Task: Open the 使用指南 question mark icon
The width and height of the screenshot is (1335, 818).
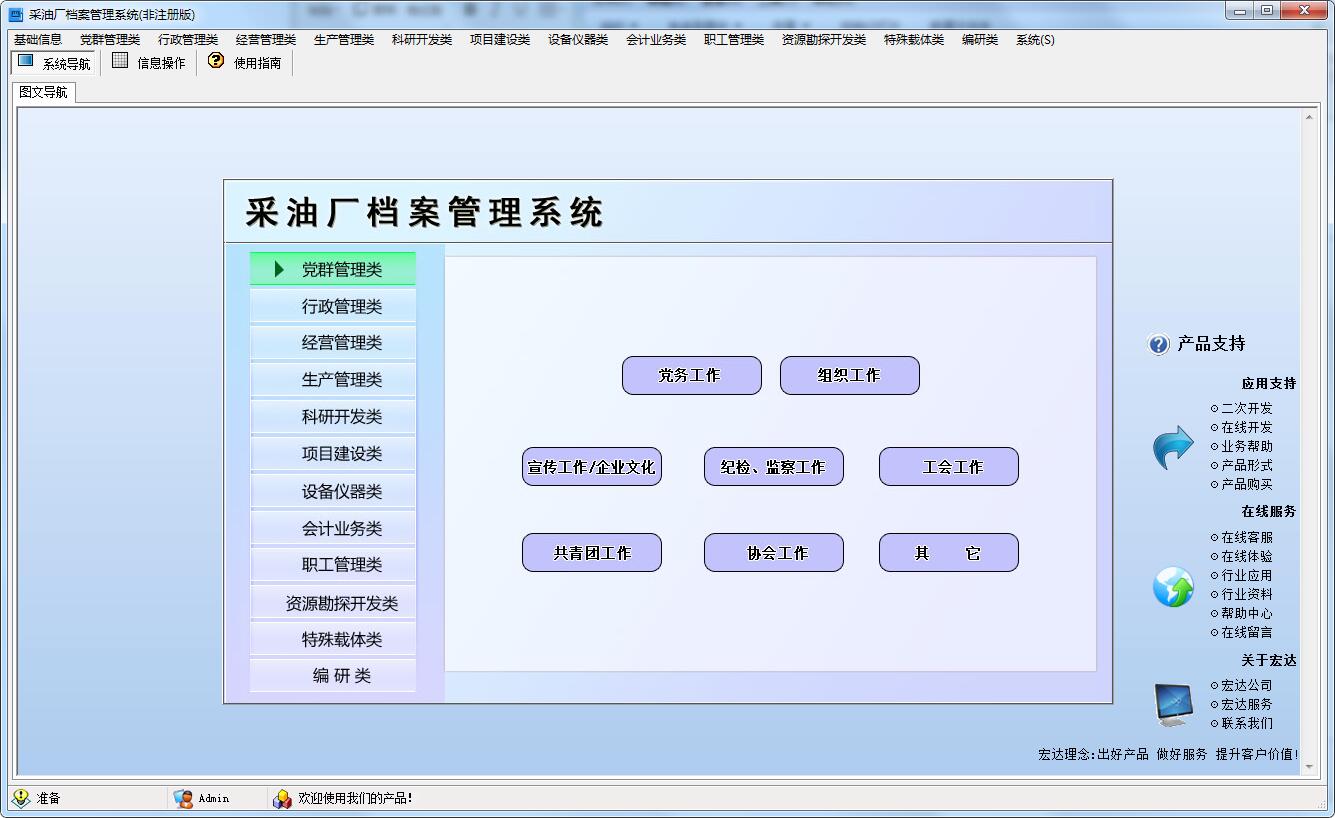Action: point(216,62)
